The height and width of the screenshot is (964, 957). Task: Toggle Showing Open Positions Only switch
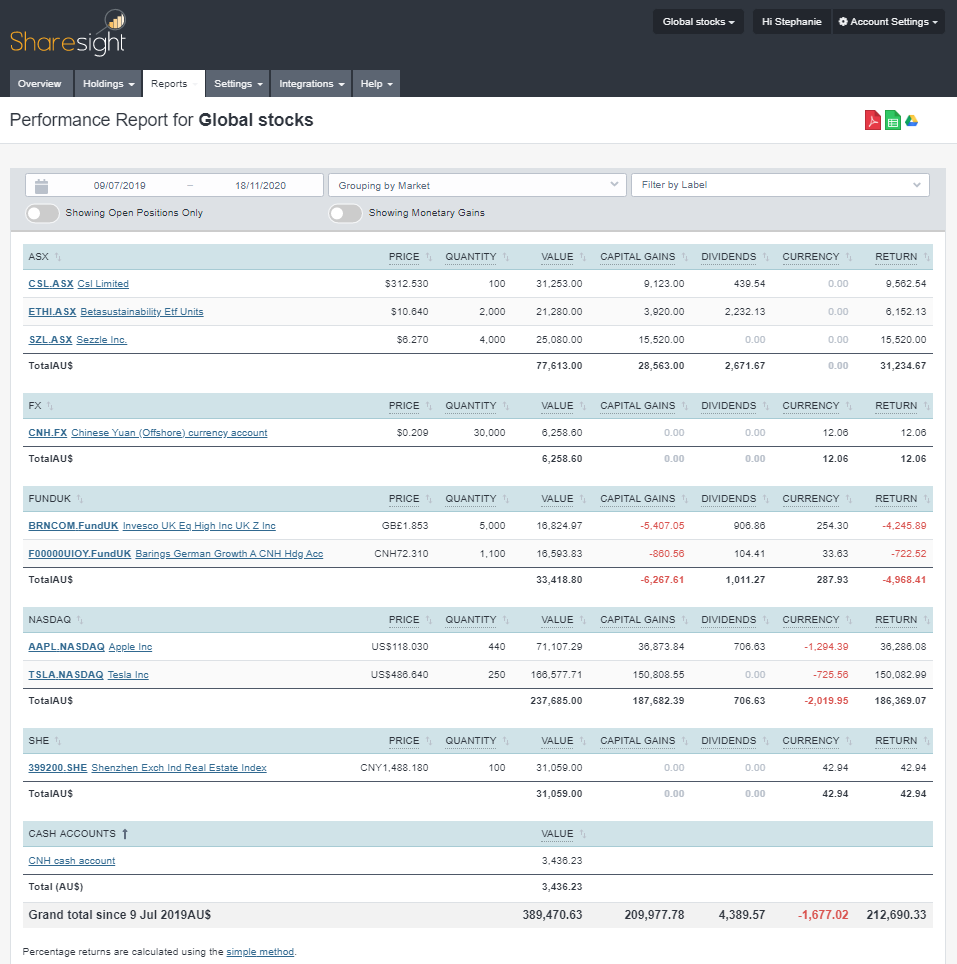(x=42, y=213)
